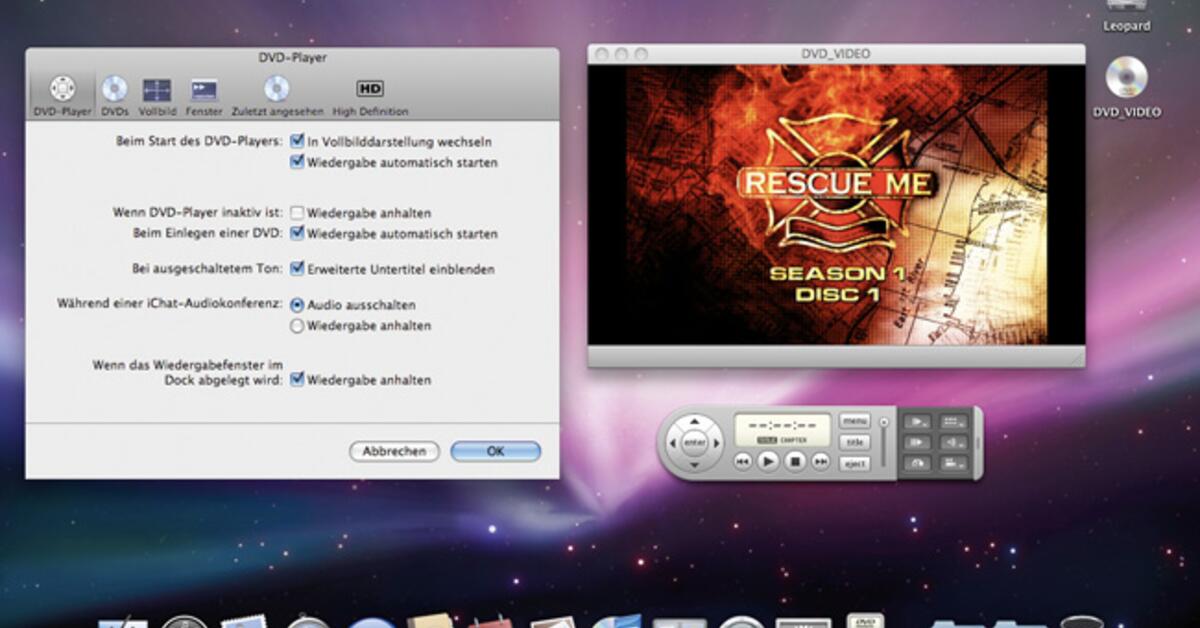The image size is (1200, 628).
Task: Enable 'Wiedergabe anhalten' when DVD-Player is inactive
Action: coord(295,213)
